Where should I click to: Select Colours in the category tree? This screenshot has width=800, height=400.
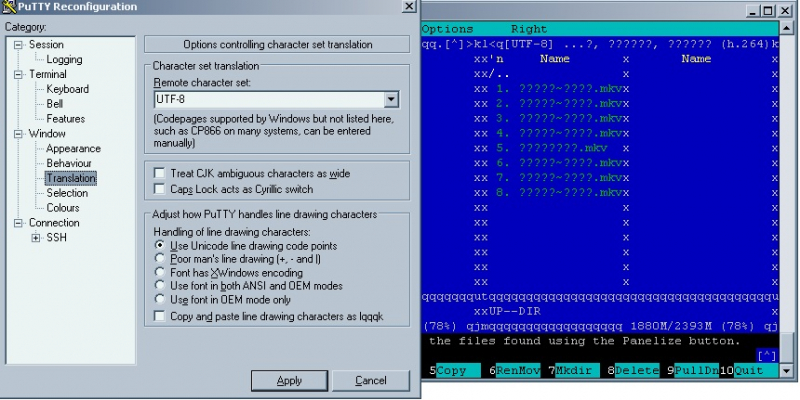[x=63, y=208]
